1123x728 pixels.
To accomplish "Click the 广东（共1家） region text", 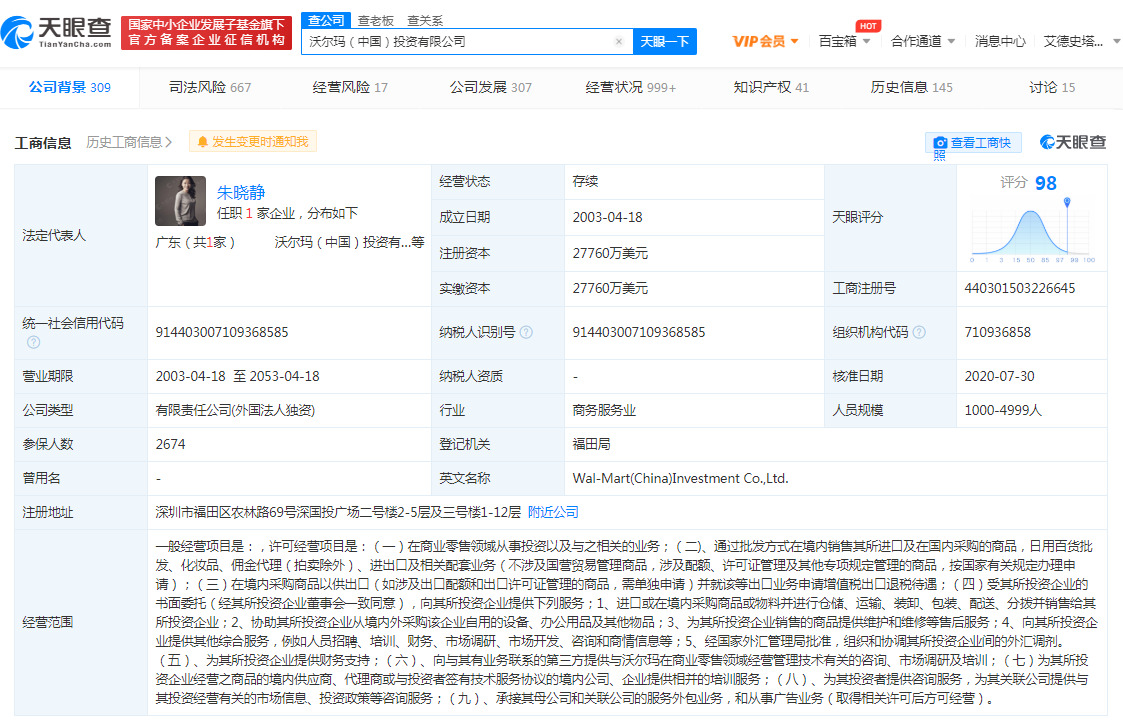I will 195,242.
